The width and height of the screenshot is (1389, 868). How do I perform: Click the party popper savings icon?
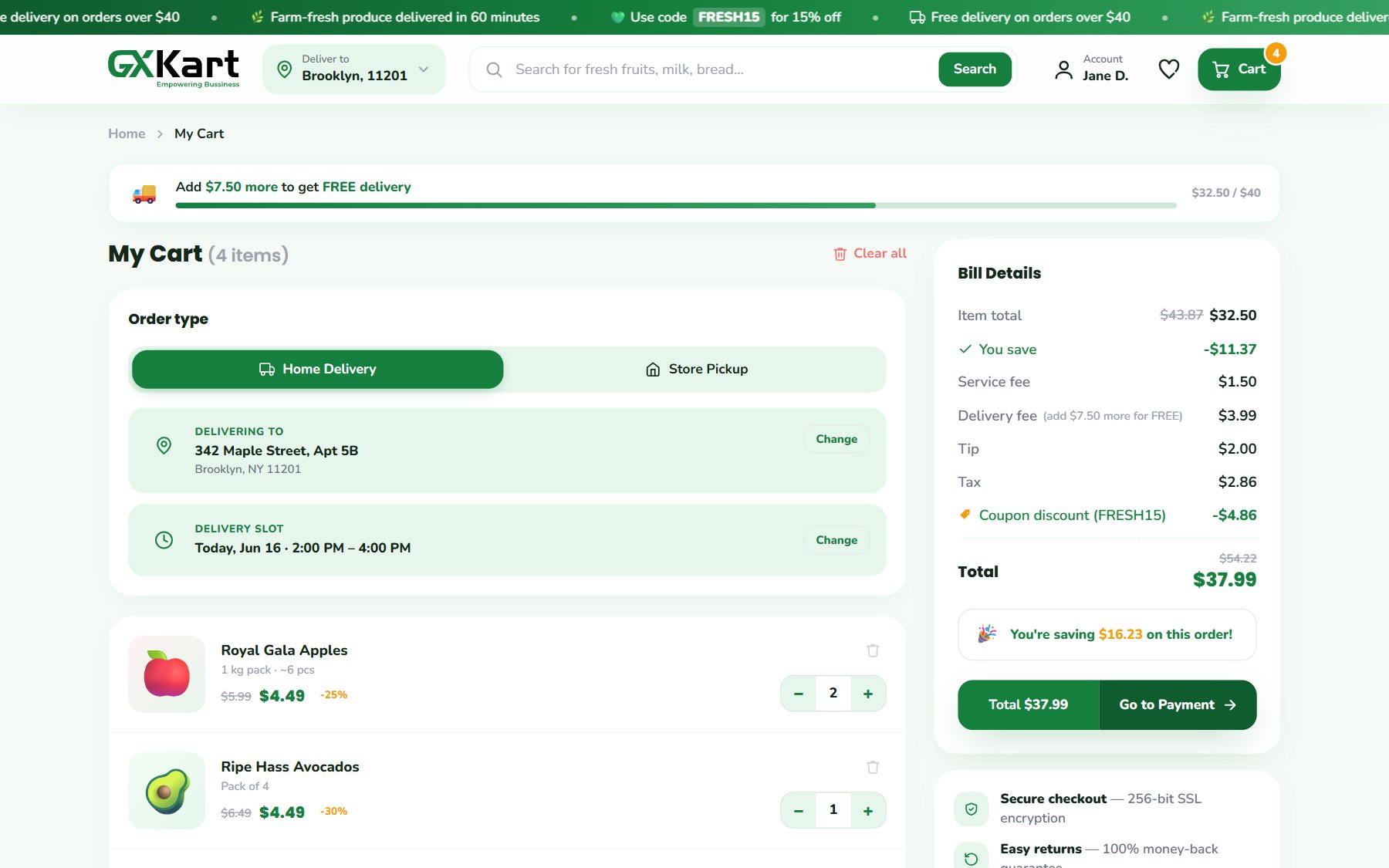[x=987, y=634]
